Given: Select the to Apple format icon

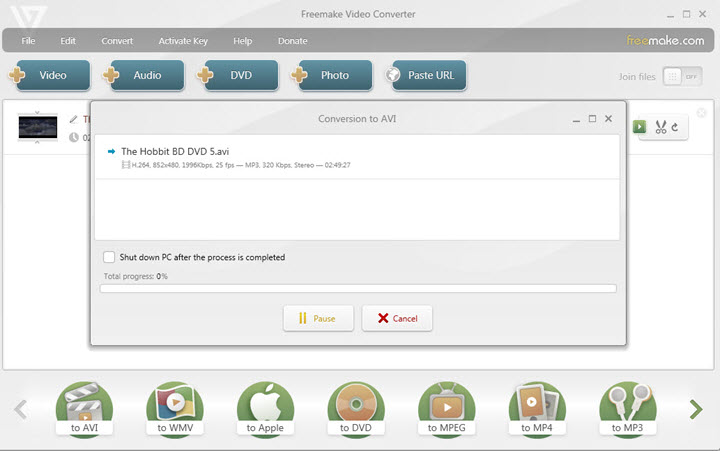Looking at the screenshot, I should (x=265, y=409).
